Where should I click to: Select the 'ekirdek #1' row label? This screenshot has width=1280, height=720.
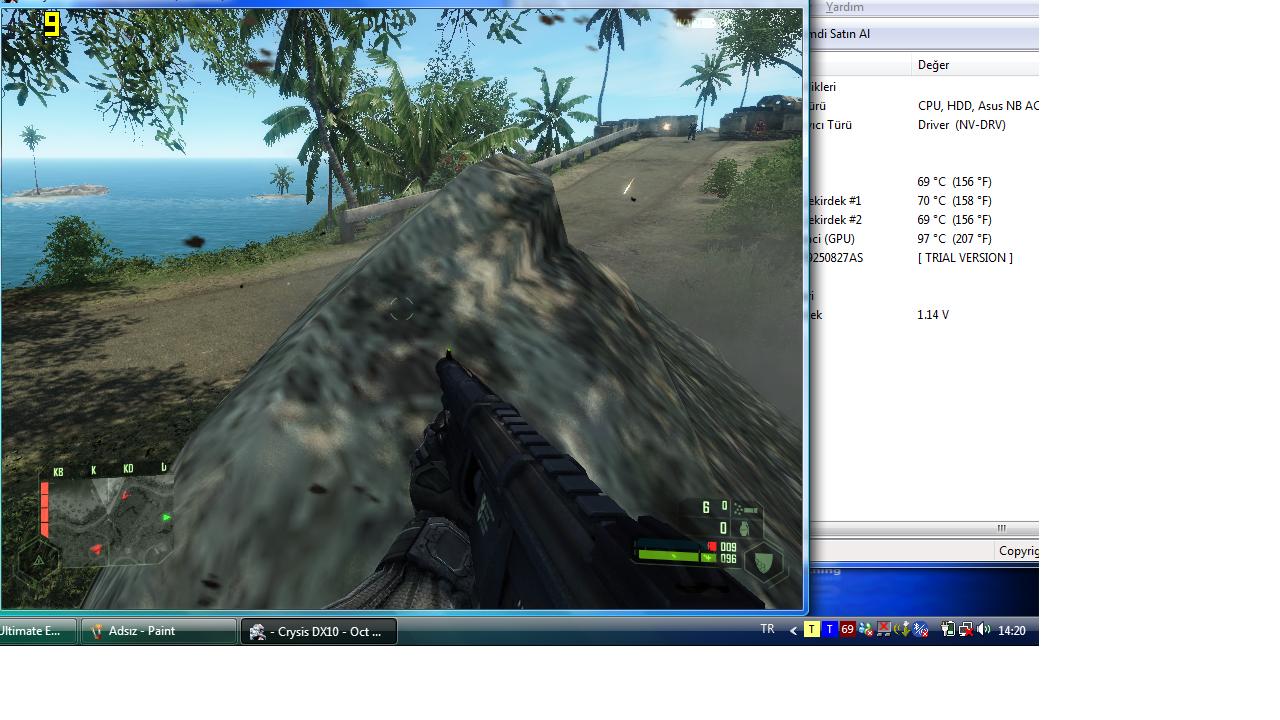(x=835, y=201)
